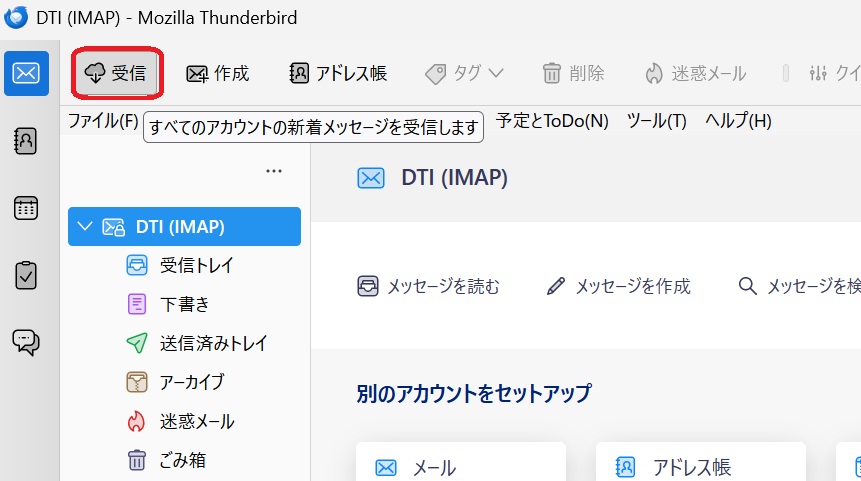The width and height of the screenshot is (861, 481).
Task: Open folder pane options (three dots)
Action: (274, 171)
